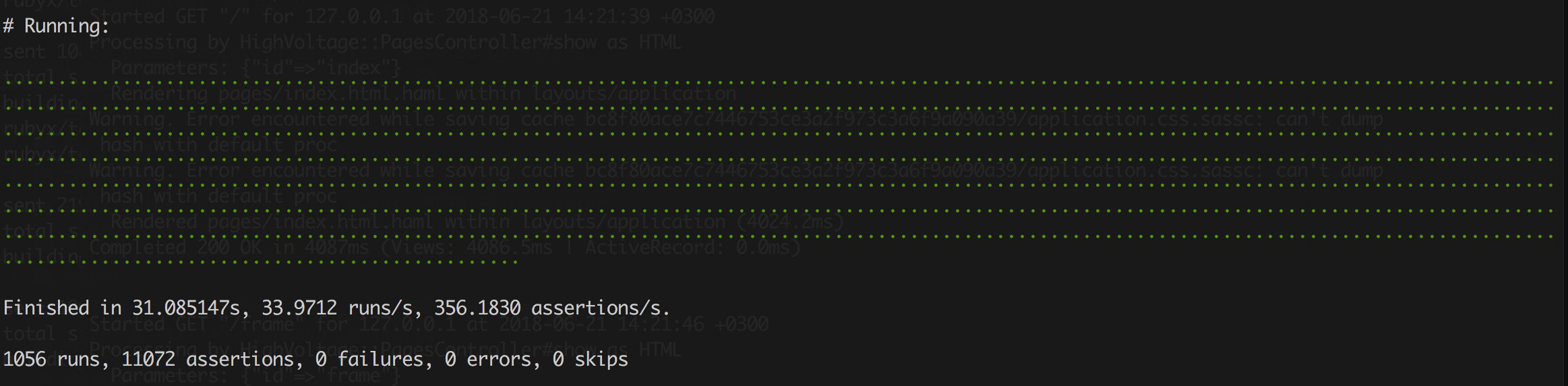Click the '11072 assertions' count
1568x386 pixels.
(206, 359)
